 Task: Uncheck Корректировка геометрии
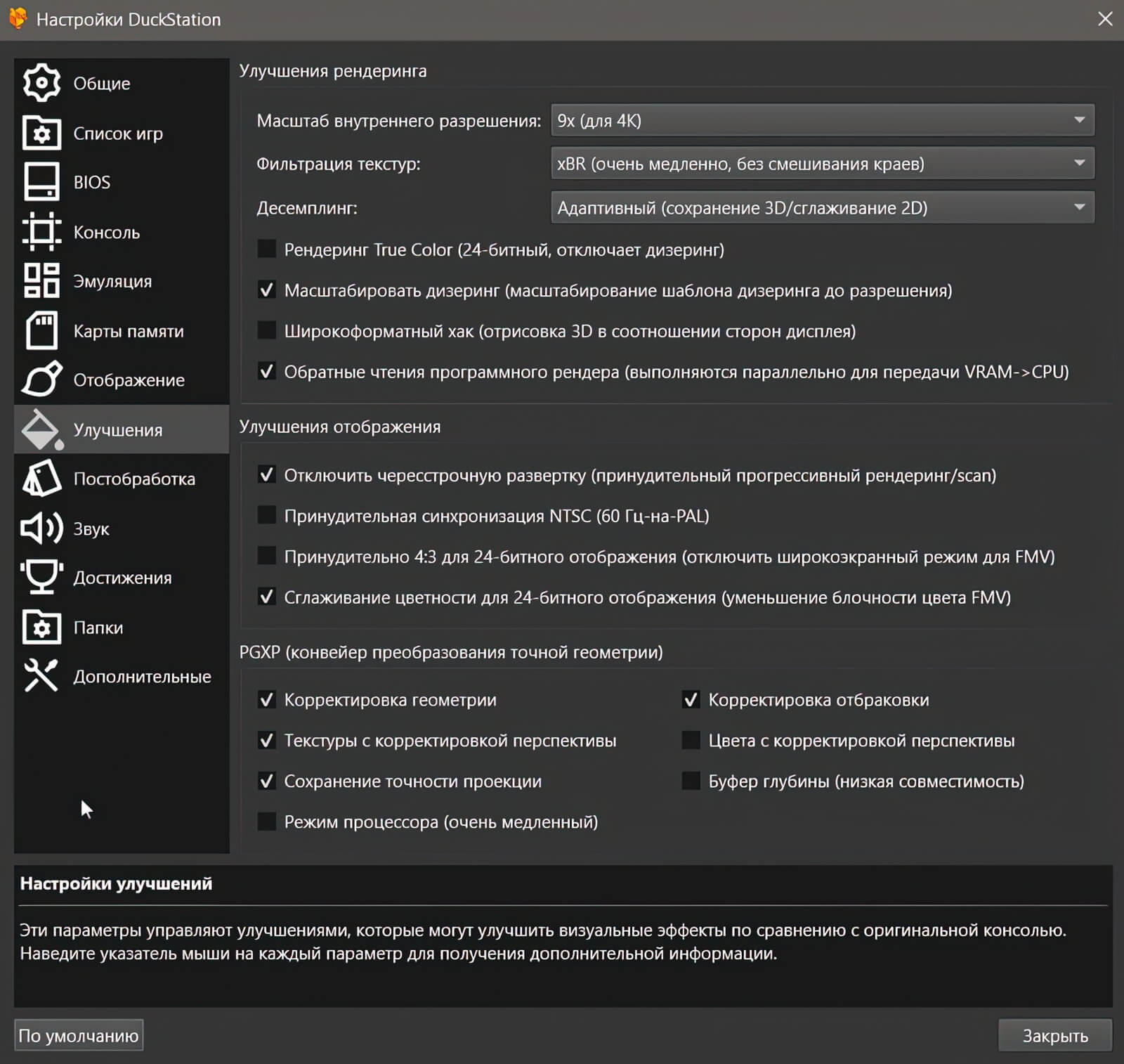pyautogui.click(x=267, y=699)
